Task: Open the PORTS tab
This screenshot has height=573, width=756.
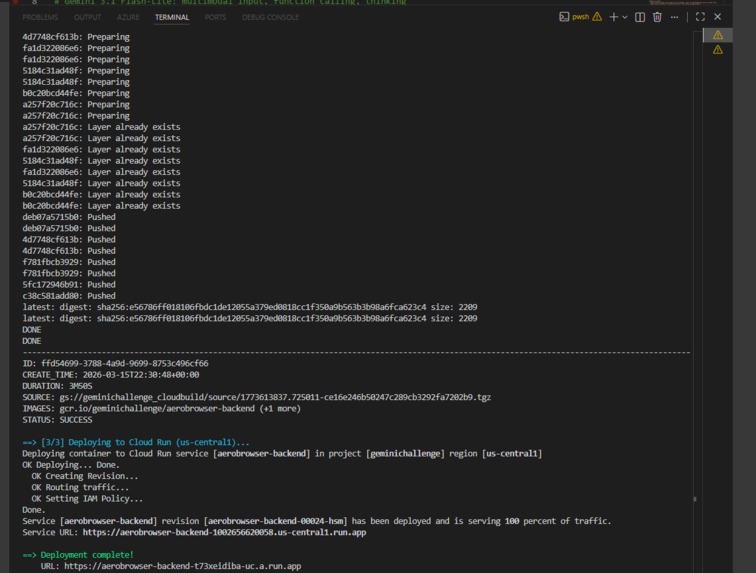Action: (215, 17)
